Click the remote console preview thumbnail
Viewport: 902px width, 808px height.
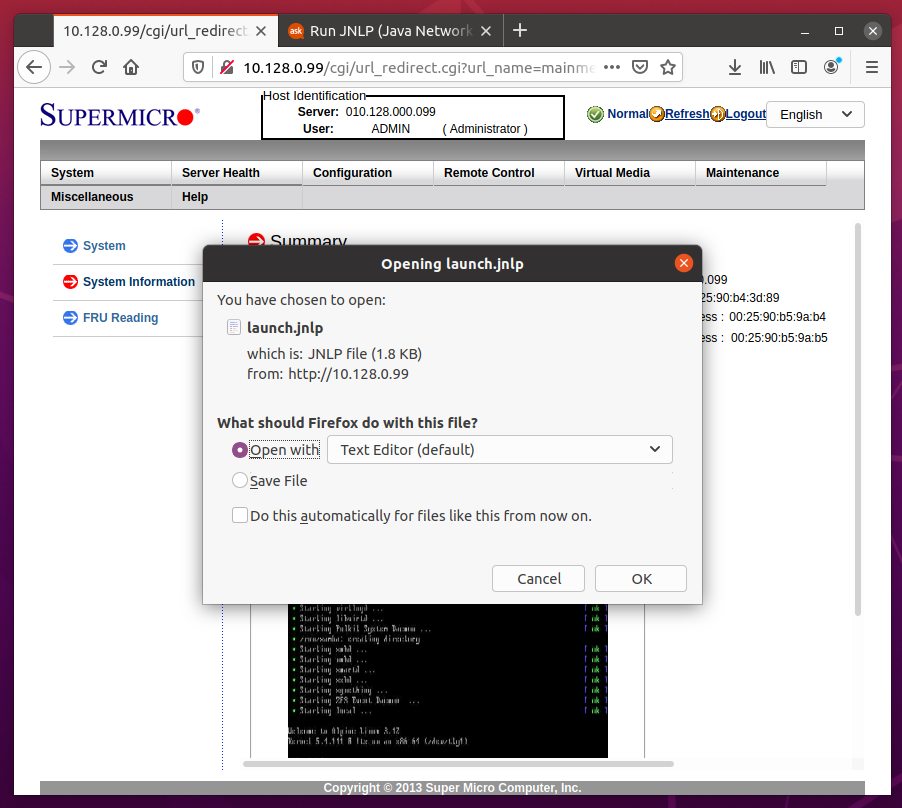point(448,681)
